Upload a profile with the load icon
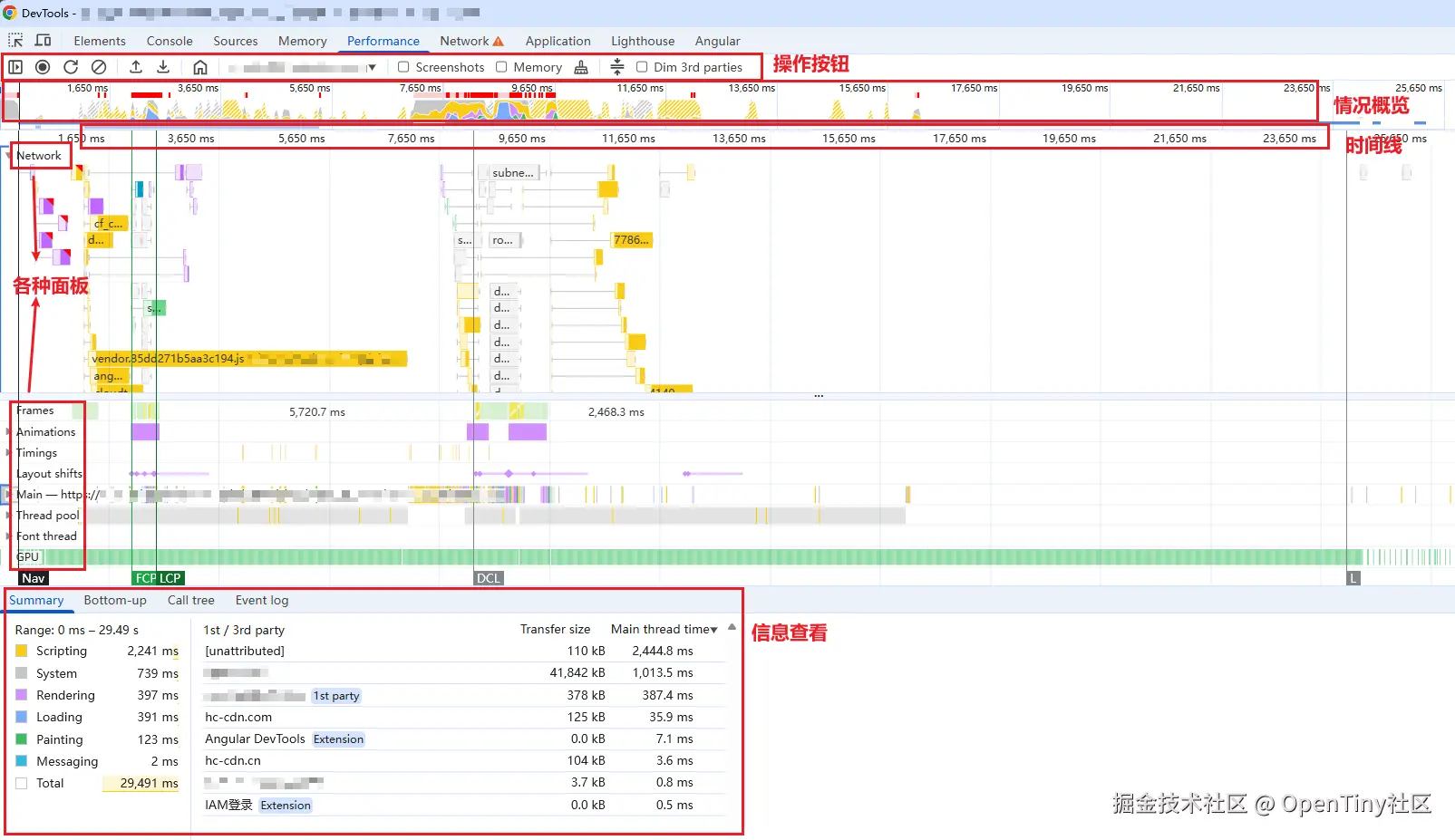This screenshot has width=1455, height=840. pyautogui.click(x=136, y=67)
